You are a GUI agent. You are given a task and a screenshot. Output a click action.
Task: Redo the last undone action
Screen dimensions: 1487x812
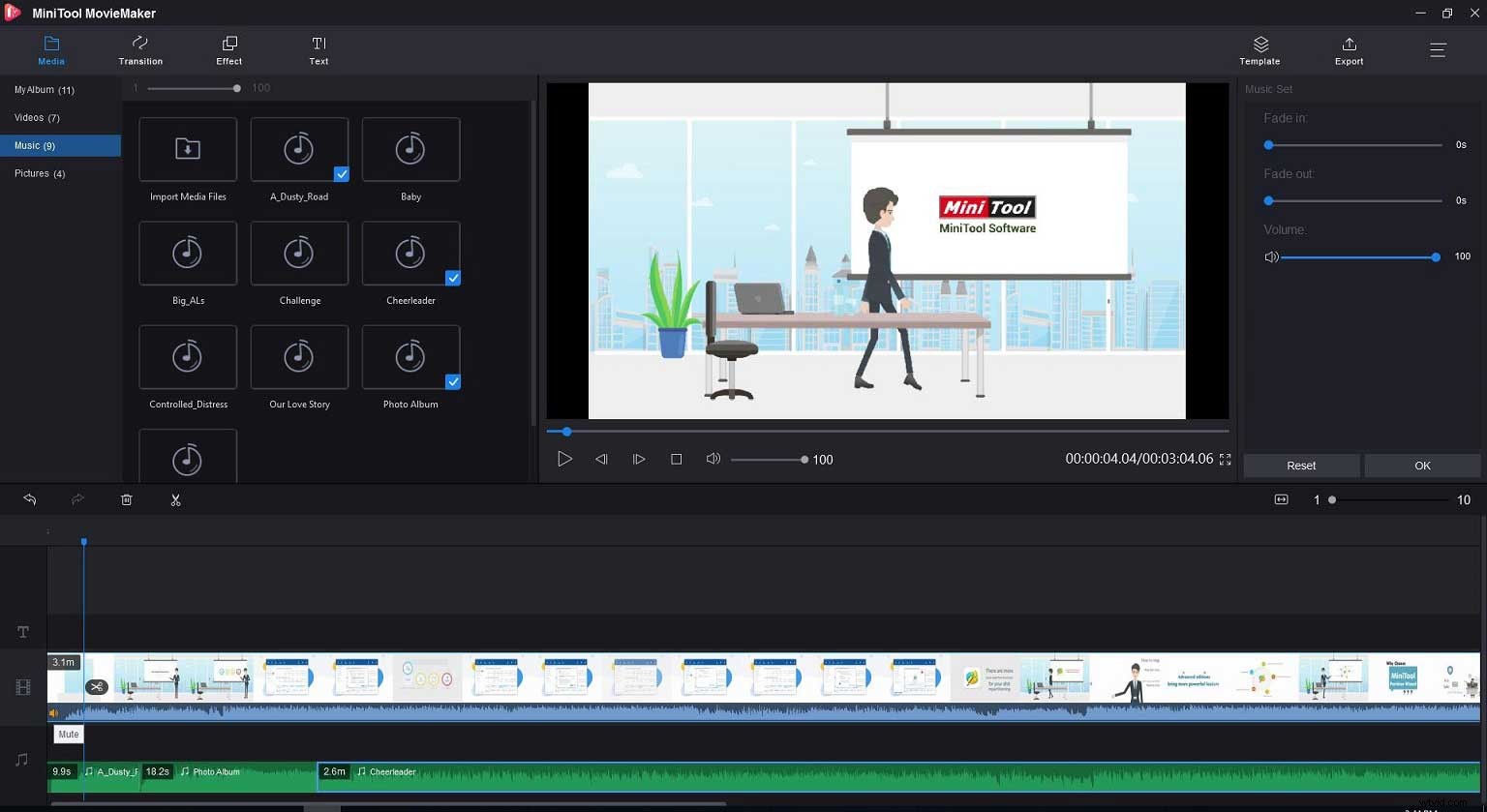coord(77,499)
